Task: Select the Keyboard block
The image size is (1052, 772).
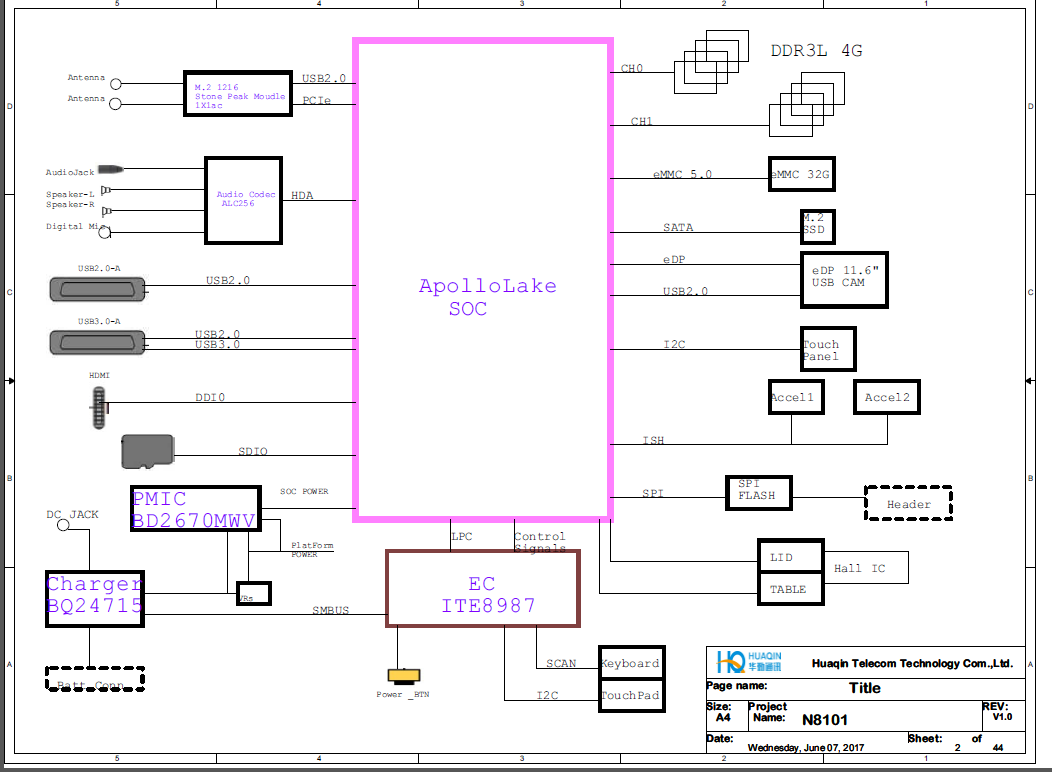Action: (x=632, y=663)
